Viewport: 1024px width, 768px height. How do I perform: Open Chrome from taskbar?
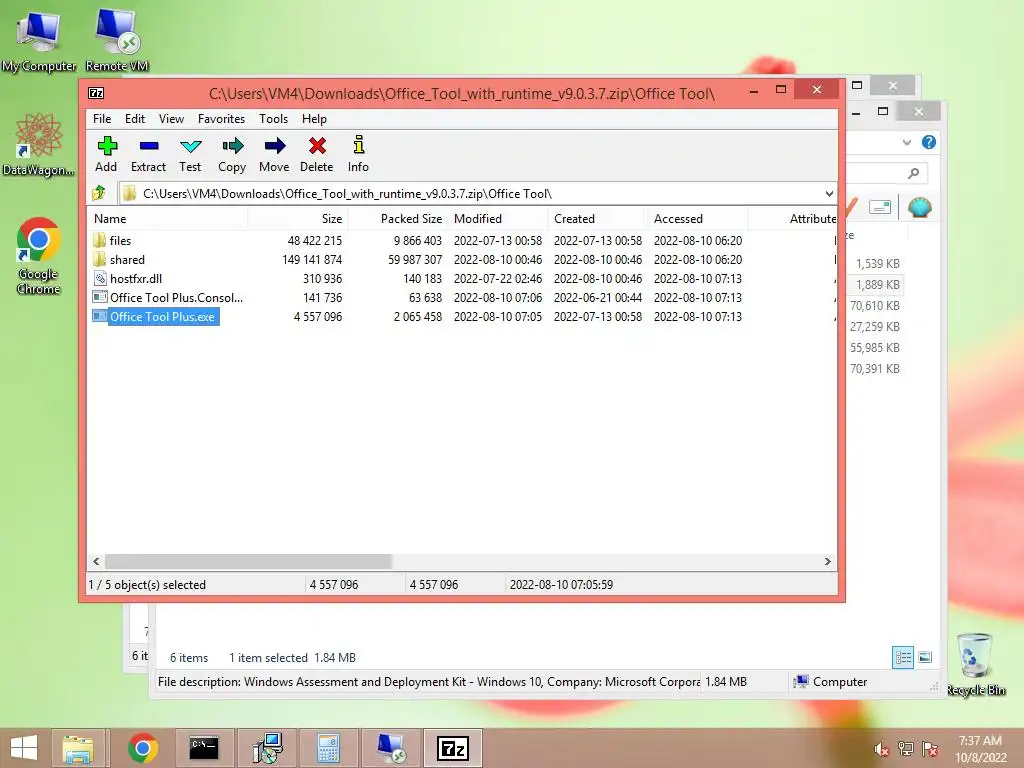click(x=142, y=748)
